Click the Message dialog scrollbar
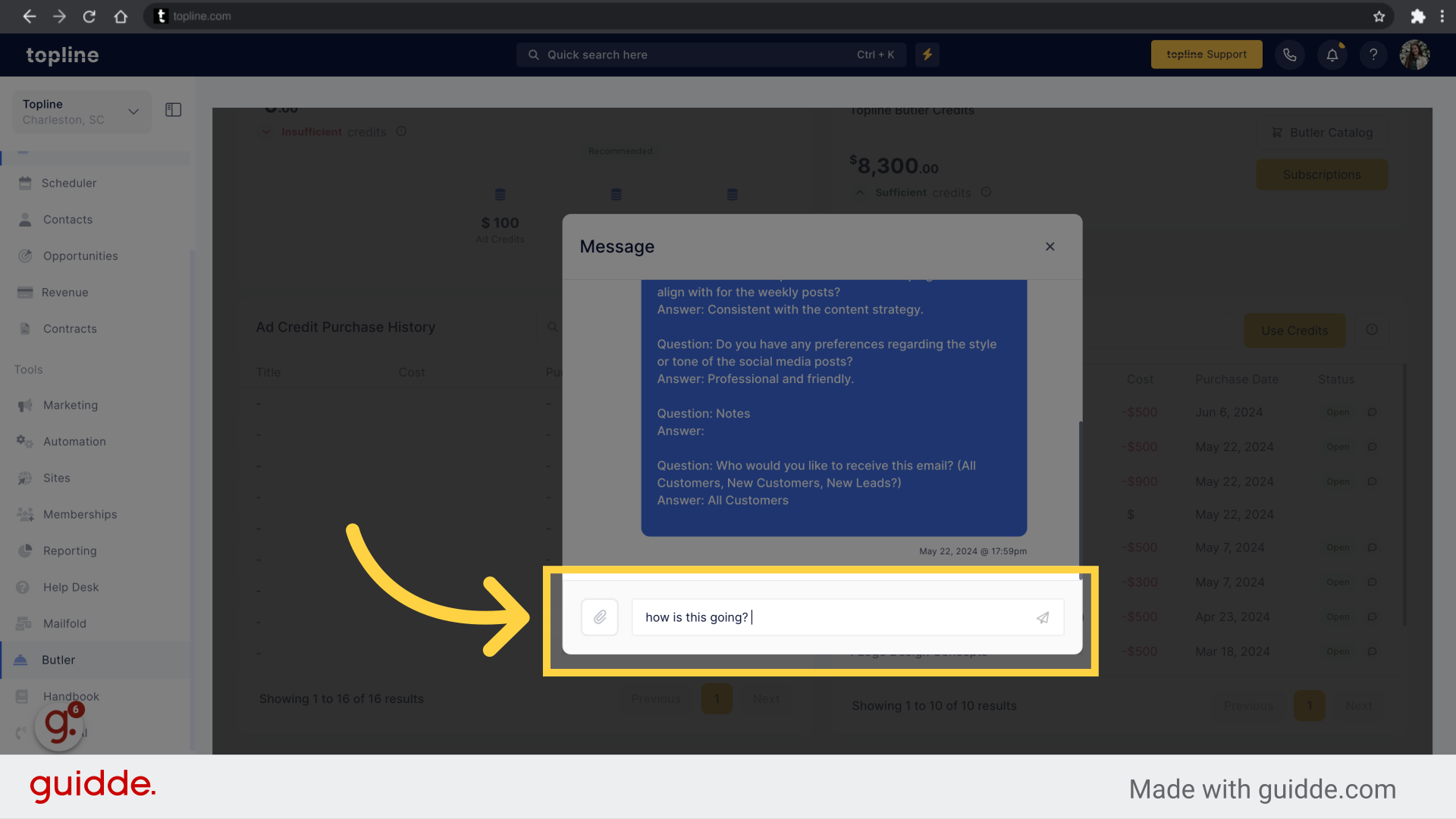The height and width of the screenshot is (819, 1456). coord(1080,500)
